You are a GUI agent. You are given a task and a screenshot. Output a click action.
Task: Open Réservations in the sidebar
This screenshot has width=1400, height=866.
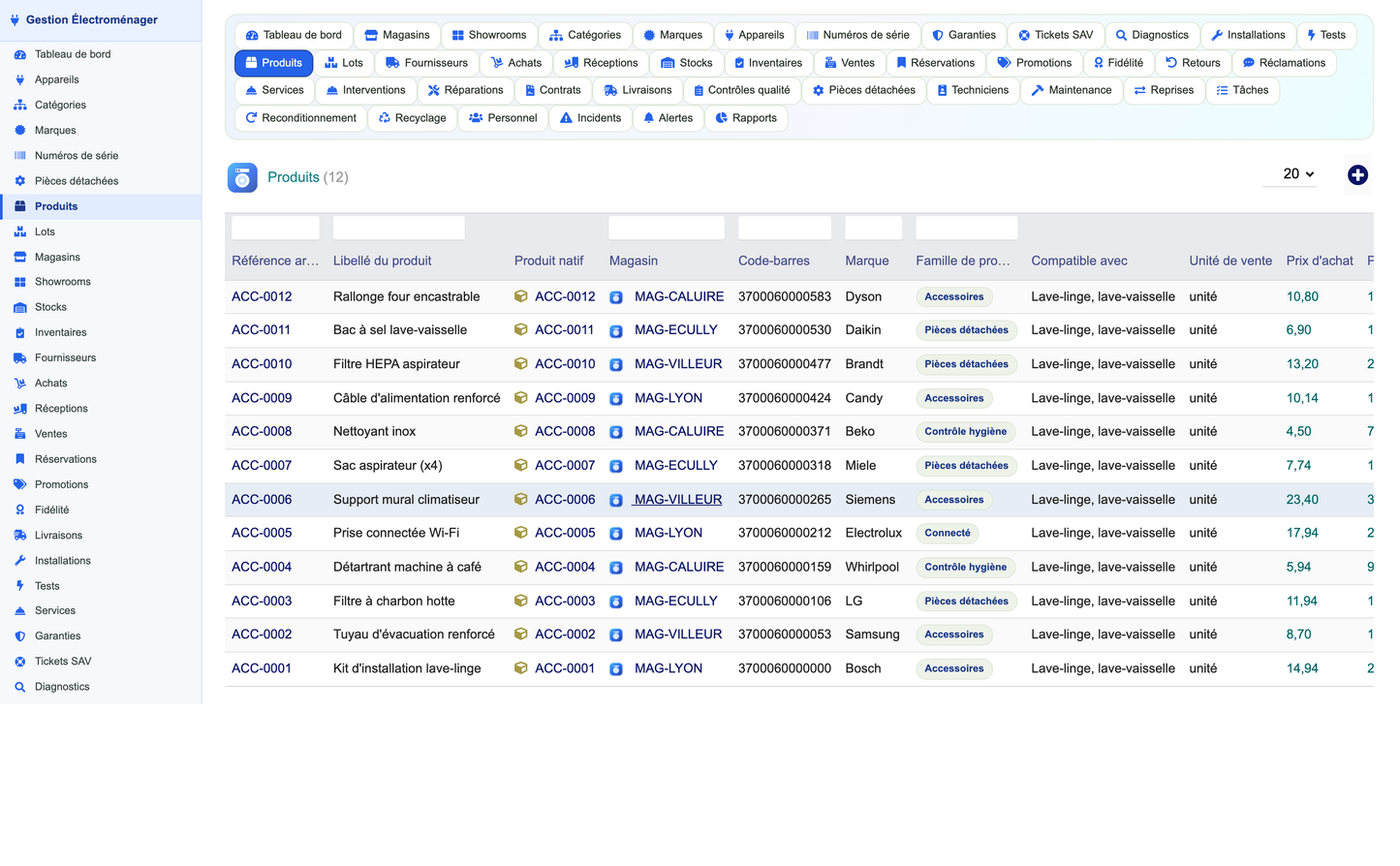point(66,459)
